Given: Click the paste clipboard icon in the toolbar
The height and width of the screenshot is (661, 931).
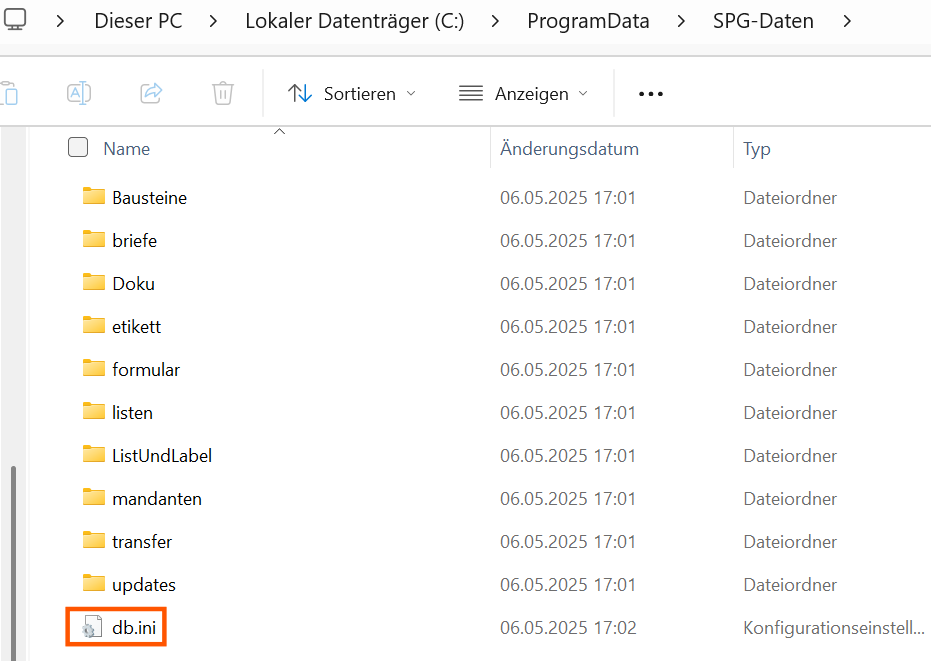Looking at the screenshot, I should click(10, 93).
